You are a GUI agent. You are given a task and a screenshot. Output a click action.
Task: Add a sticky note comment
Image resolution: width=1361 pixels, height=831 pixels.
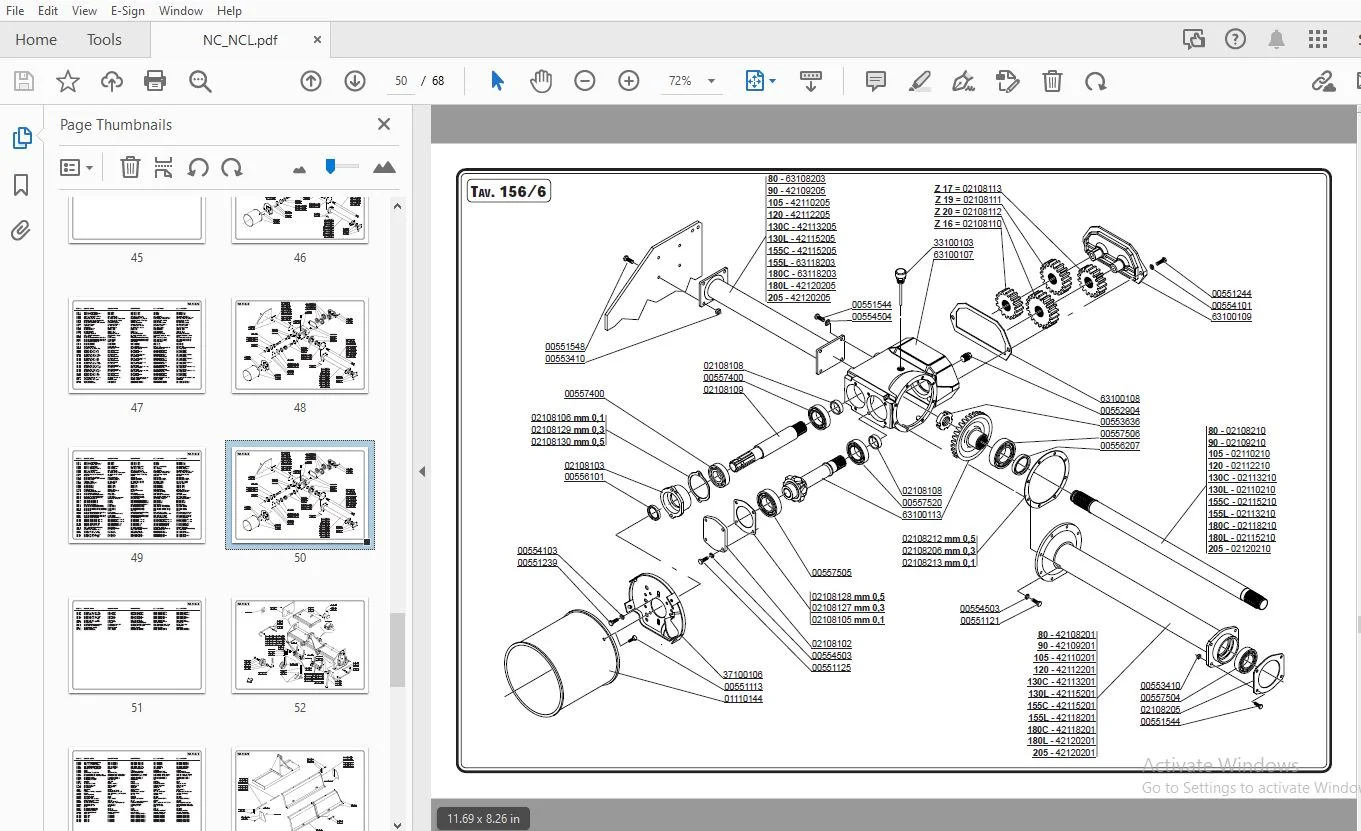tap(876, 81)
